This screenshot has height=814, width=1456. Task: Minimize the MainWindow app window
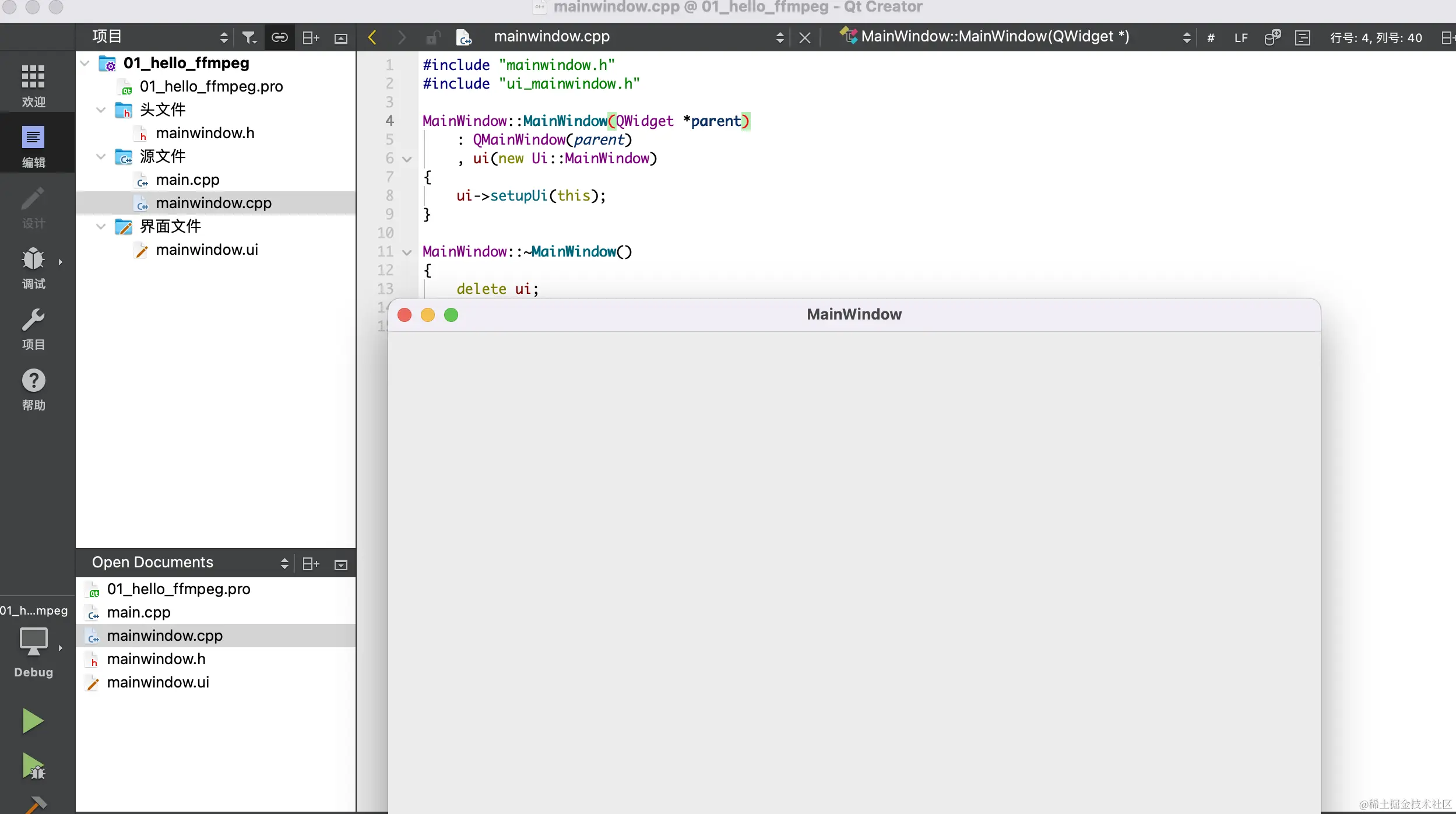click(x=428, y=315)
